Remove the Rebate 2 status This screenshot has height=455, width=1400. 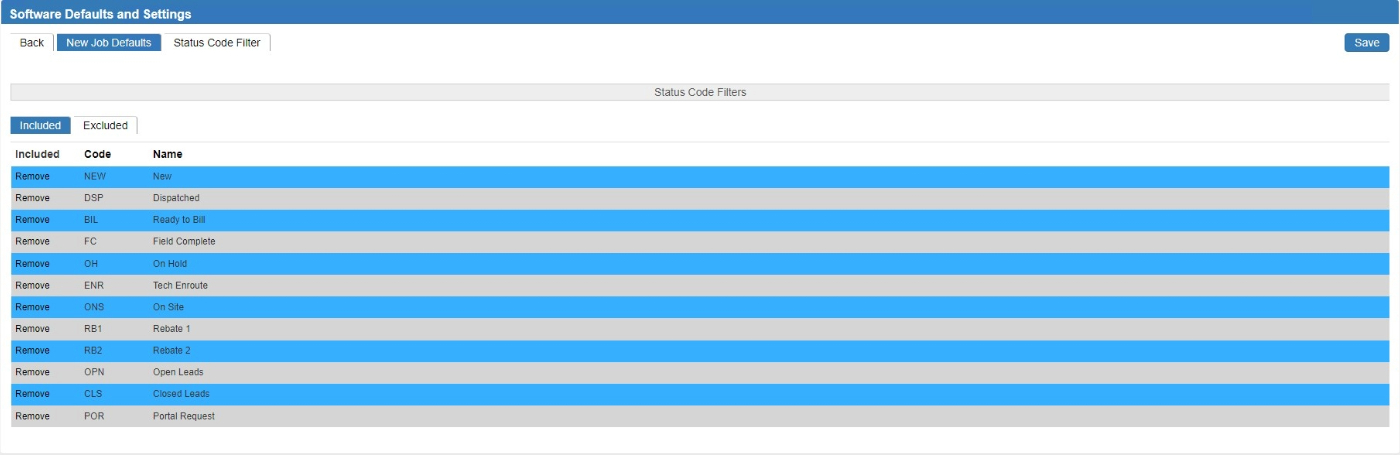33,351
